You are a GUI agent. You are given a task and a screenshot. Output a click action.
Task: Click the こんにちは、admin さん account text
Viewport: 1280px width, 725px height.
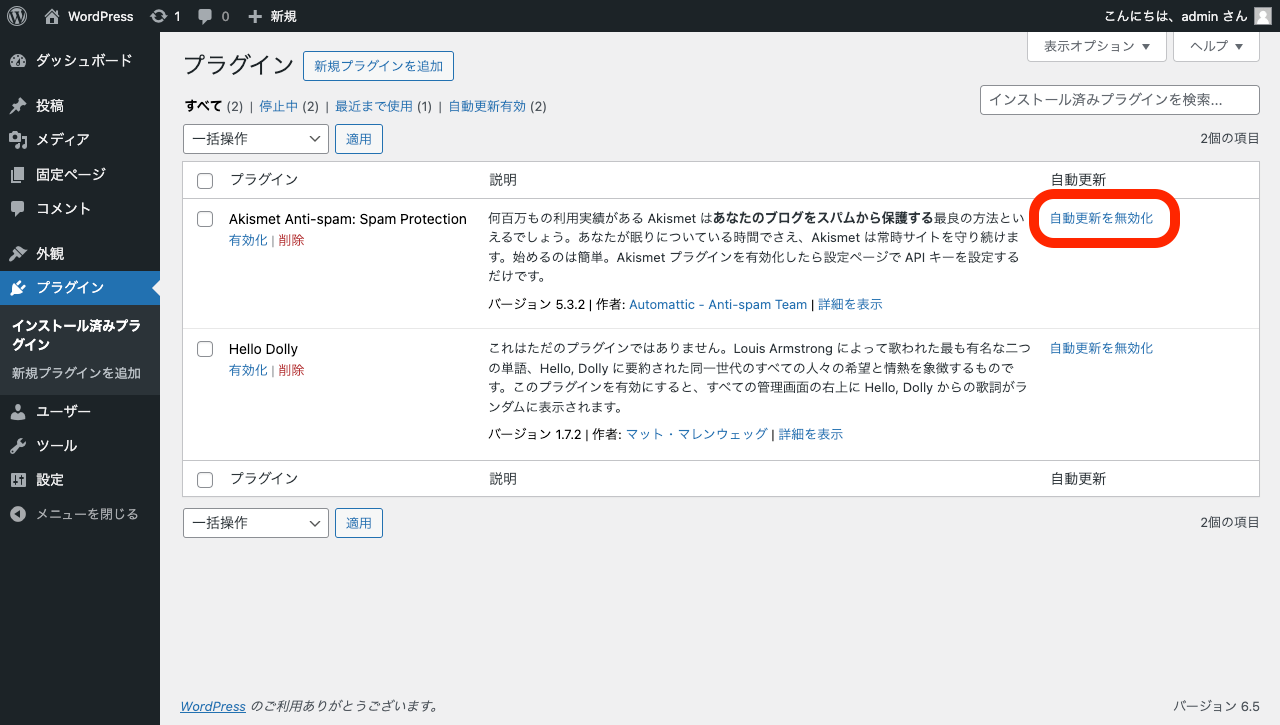[x=1176, y=16]
